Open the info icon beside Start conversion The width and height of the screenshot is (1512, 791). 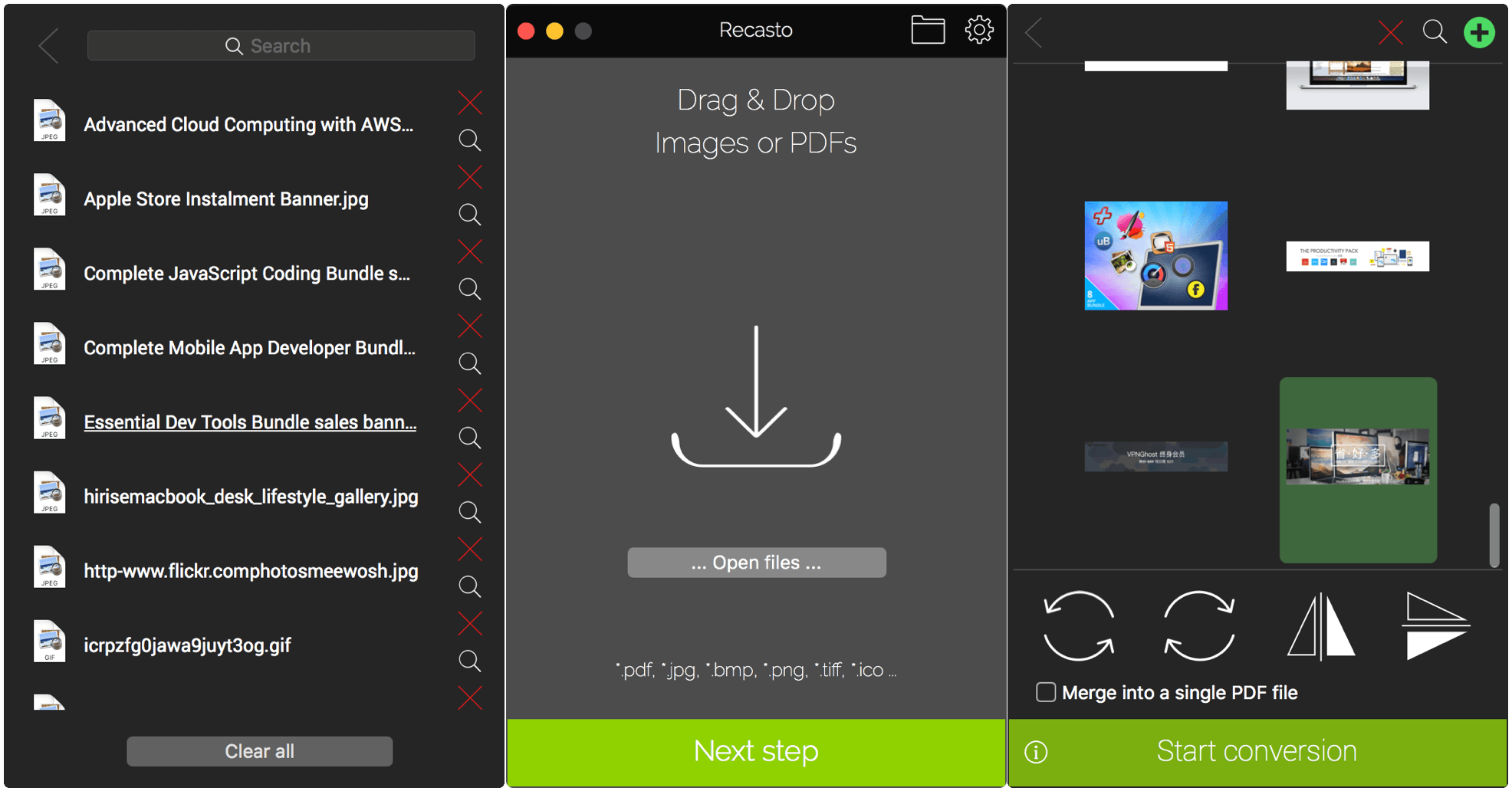(x=1036, y=753)
